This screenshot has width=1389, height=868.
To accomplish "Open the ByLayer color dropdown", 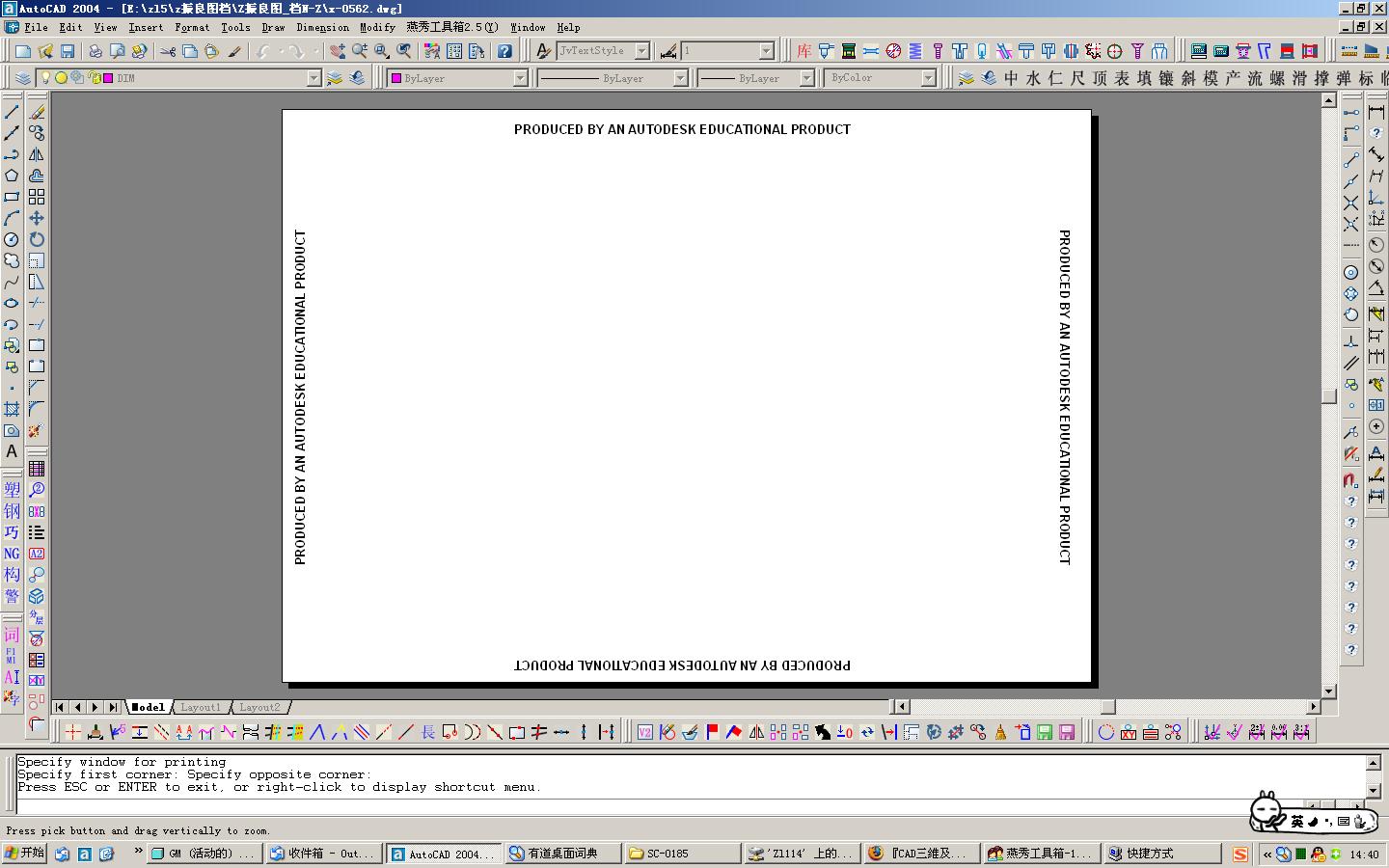I will pos(520,78).
